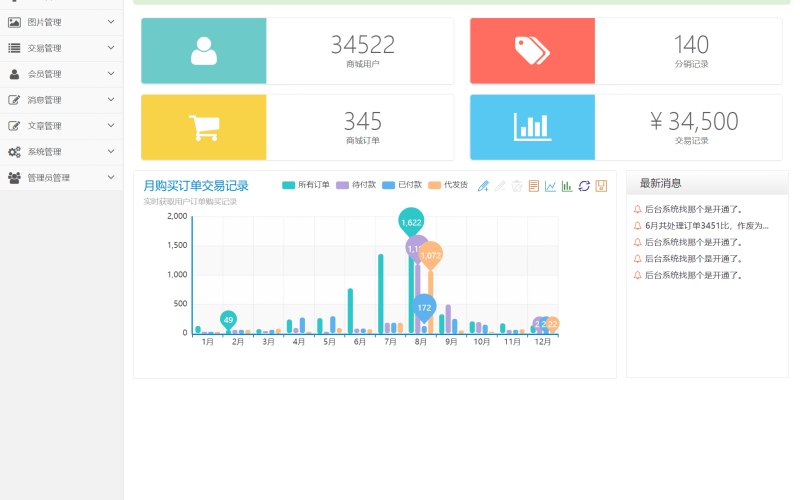Click the 345 商城订单 count
The width and height of the screenshot is (800, 500).
(363, 121)
